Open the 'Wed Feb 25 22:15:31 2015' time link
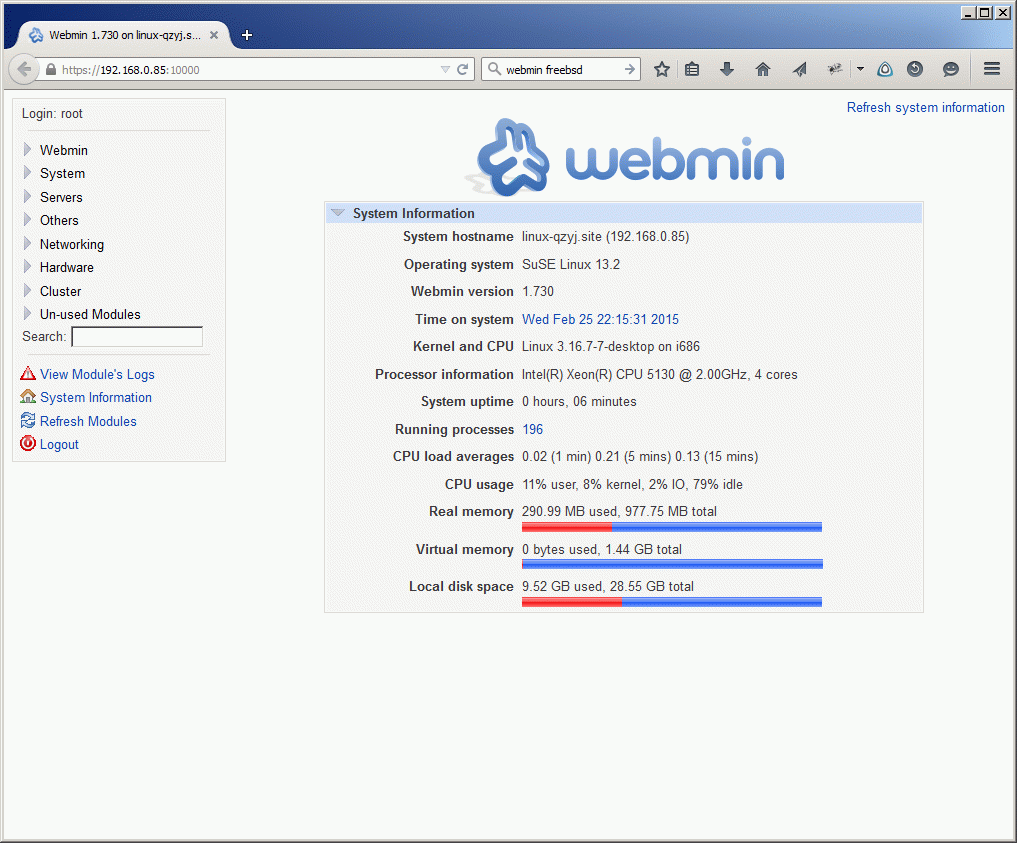The height and width of the screenshot is (843, 1017). click(600, 319)
